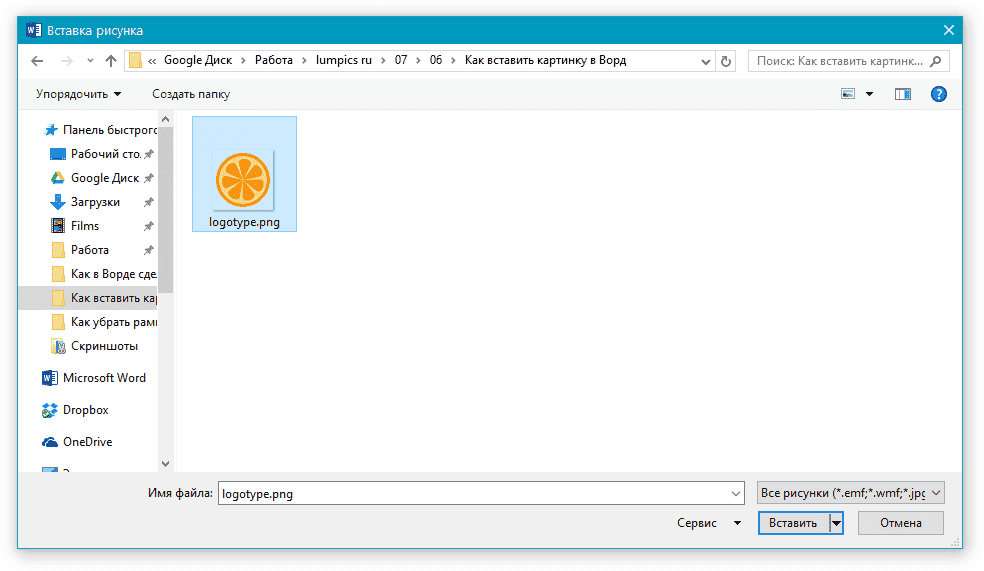Image resolution: width=984 pixels, height=571 pixels.
Task: Click the Word icon in title bar
Action: (34, 30)
